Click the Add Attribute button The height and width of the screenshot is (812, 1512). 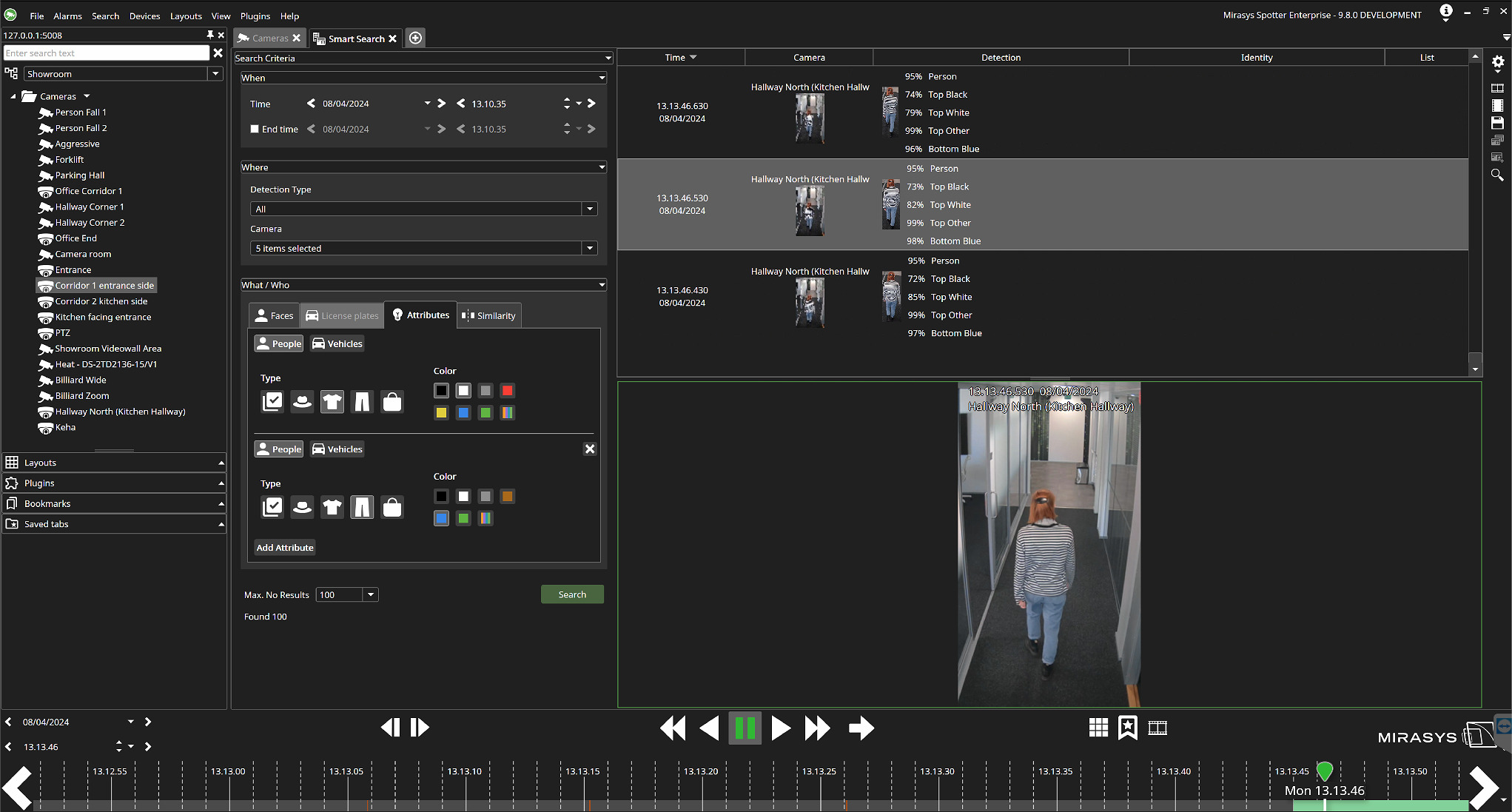[x=285, y=548]
